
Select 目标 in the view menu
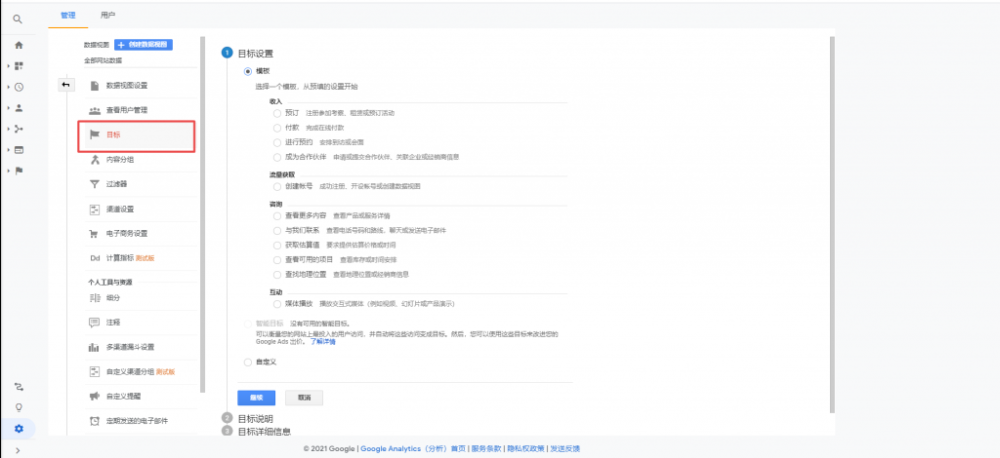(x=134, y=134)
